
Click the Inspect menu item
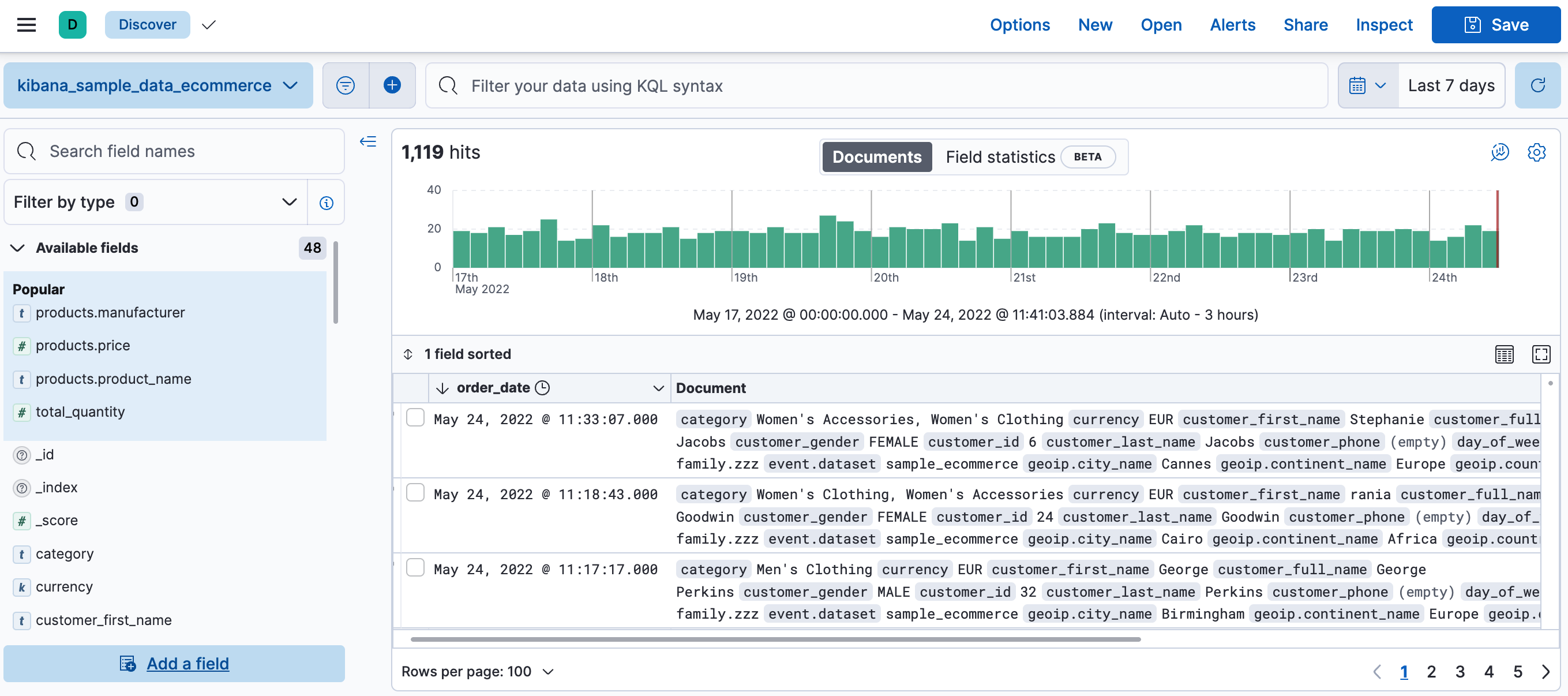pyautogui.click(x=1384, y=25)
